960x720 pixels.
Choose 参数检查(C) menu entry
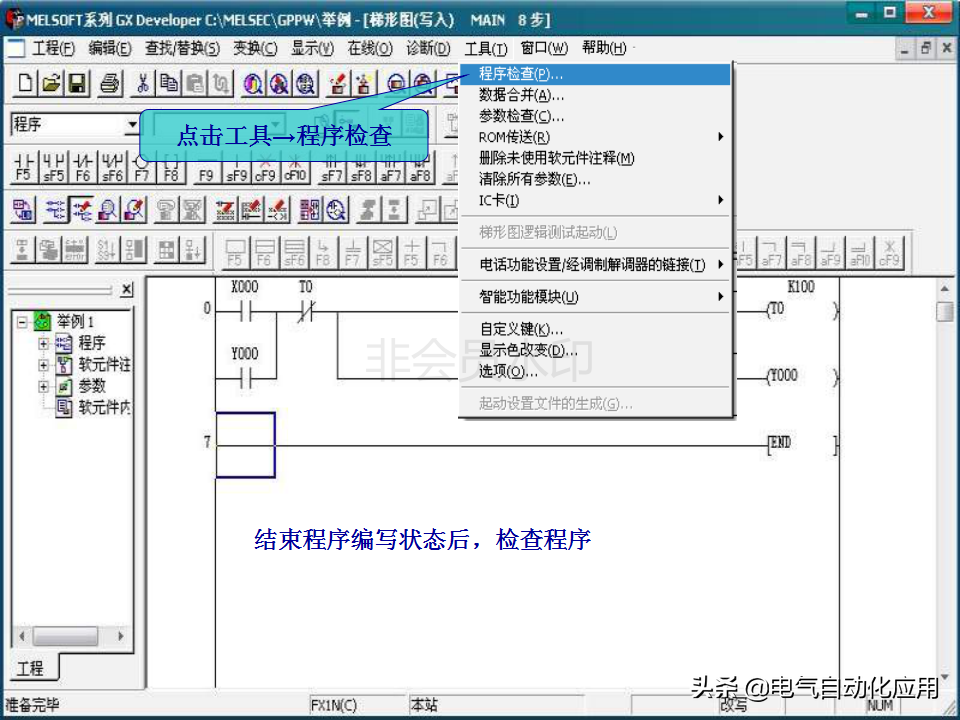[594, 116]
